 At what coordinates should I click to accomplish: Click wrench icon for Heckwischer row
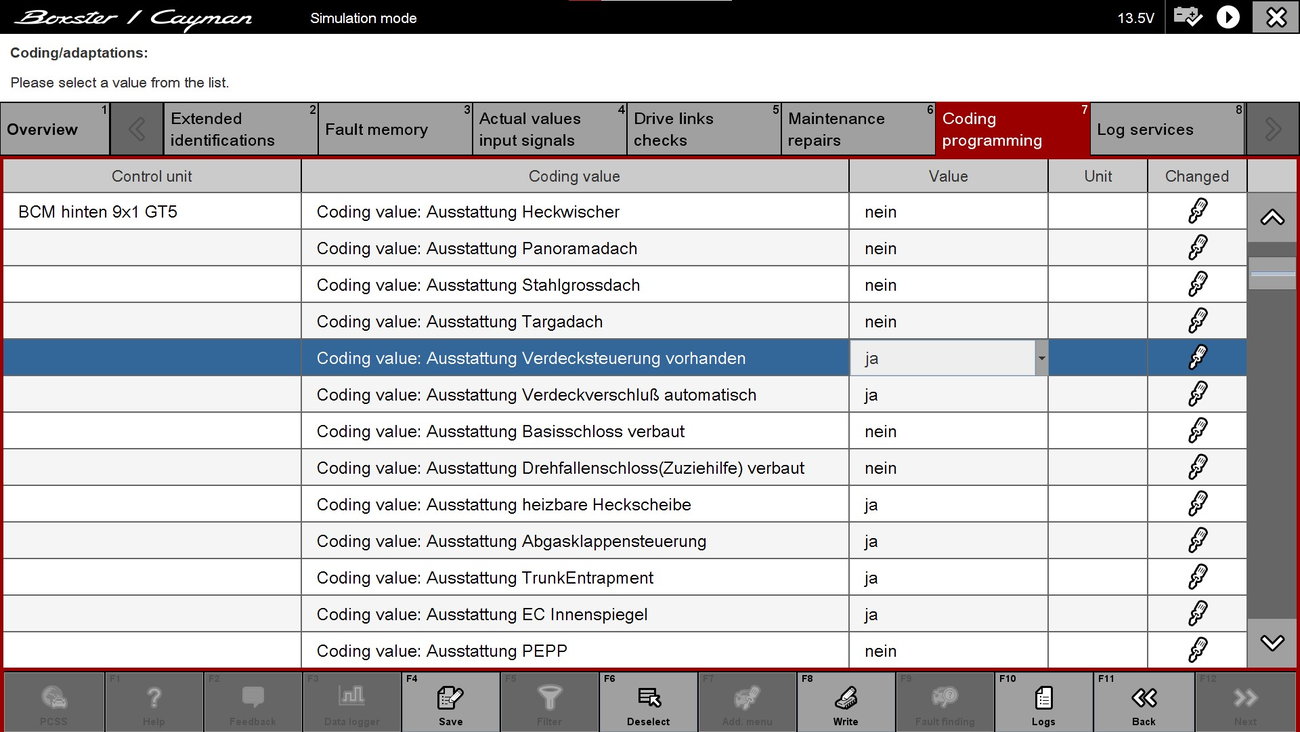pos(1197,212)
